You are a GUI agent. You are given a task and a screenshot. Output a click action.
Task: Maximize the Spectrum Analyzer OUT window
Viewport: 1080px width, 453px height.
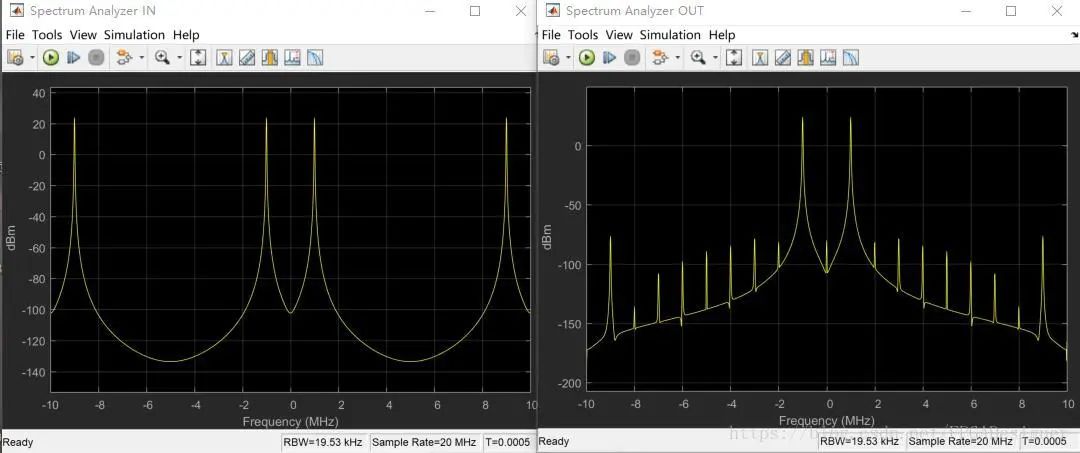1011,11
